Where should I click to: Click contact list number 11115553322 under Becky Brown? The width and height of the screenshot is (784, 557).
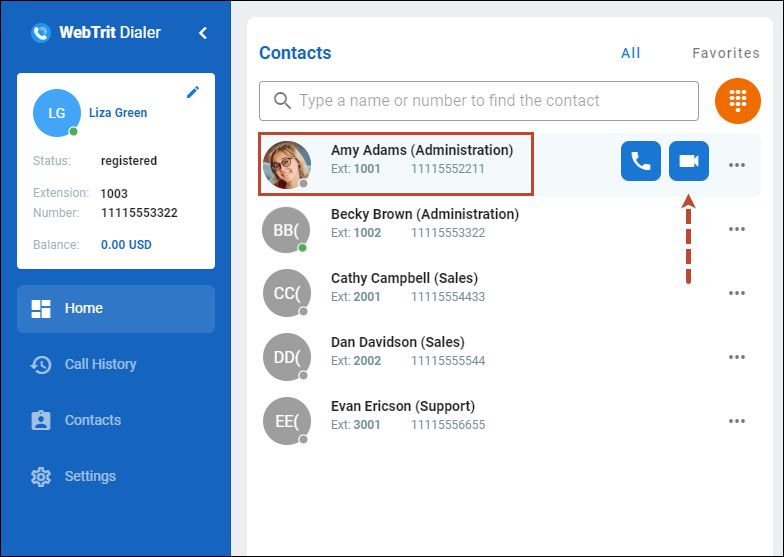pyautogui.click(x=448, y=232)
